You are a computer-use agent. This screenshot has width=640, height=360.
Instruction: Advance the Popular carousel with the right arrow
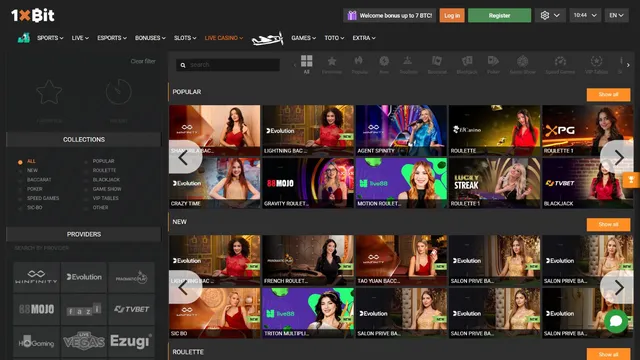[x=619, y=158]
